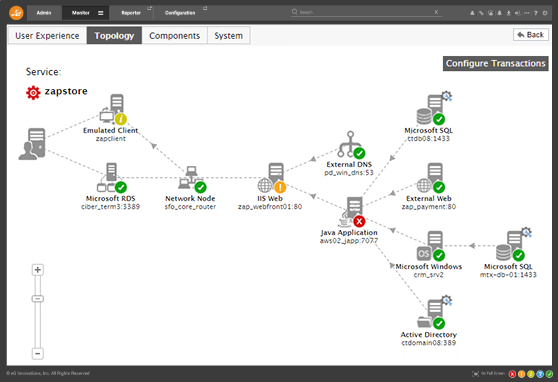Click the Go Full Screen link
The width and height of the screenshot is (558, 382).
click(489, 373)
